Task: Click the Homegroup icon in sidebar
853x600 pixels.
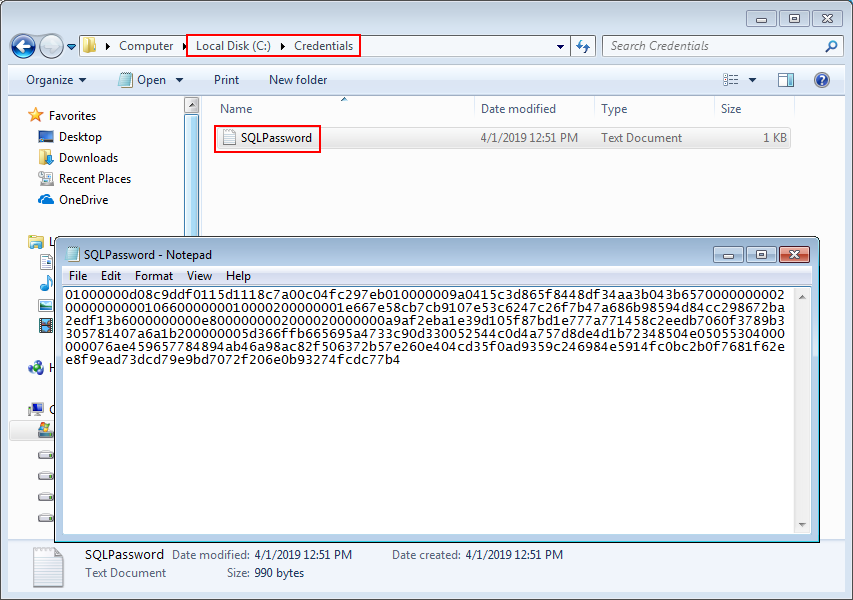Action: click(x=36, y=367)
